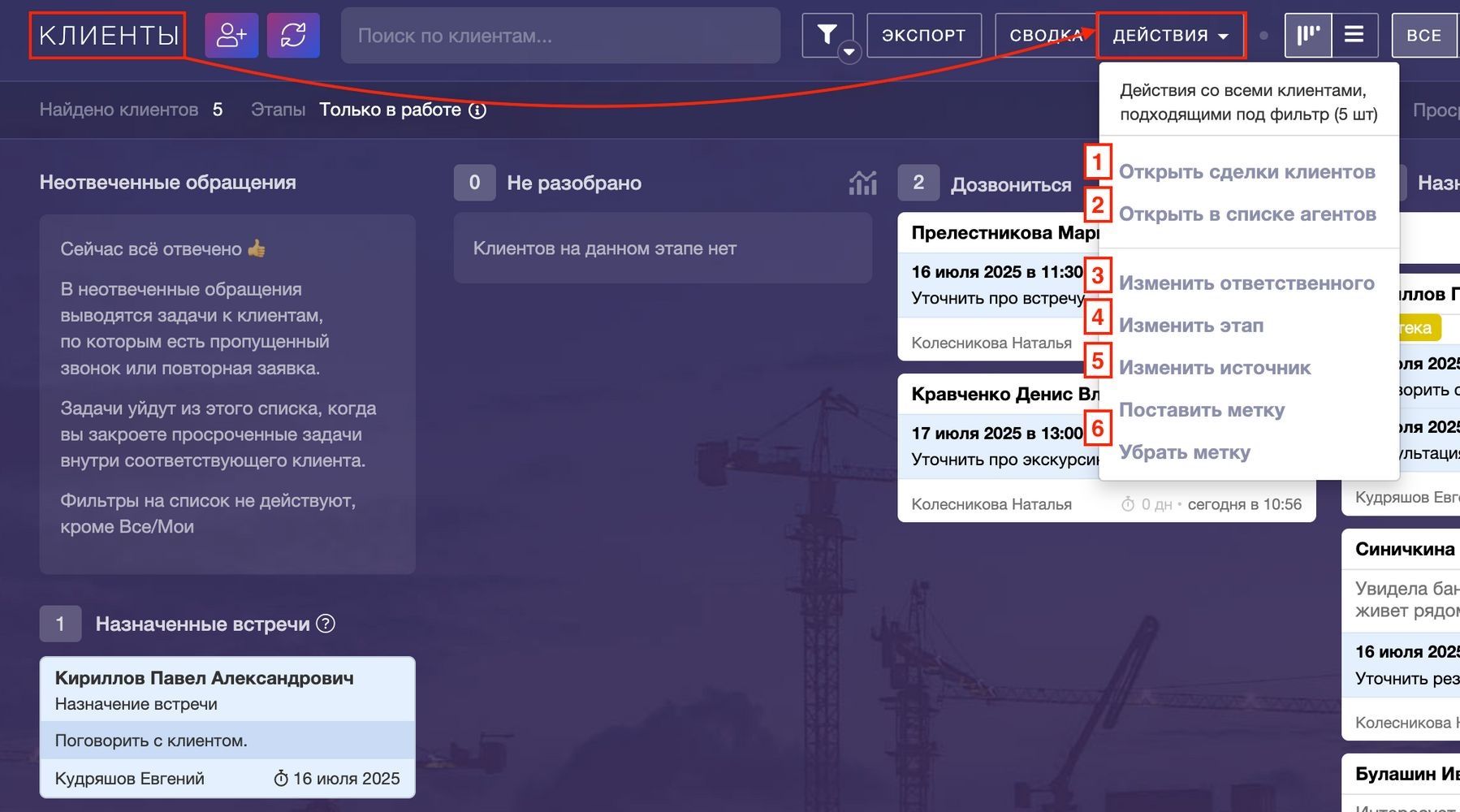1460x812 pixels.
Task: Select Открыть в списке агентов
Action: [1248, 214]
